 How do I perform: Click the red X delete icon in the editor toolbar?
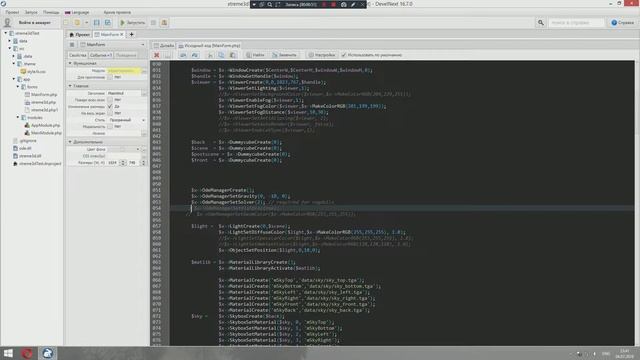pyautogui.click(x=156, y=55)
